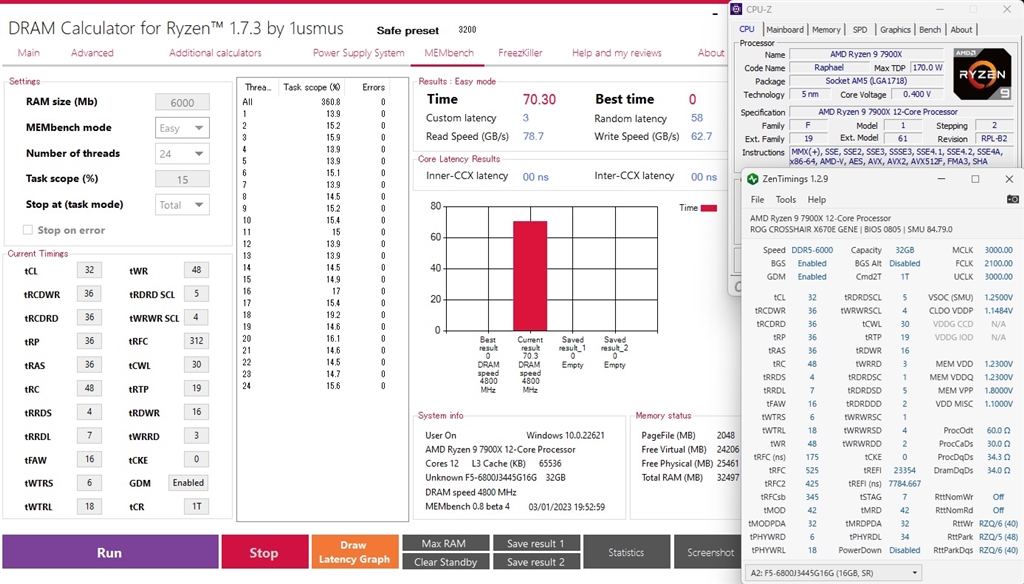Open the Stop at task mode dropdown
This screenshot has height=584, width=1024.
182,204
